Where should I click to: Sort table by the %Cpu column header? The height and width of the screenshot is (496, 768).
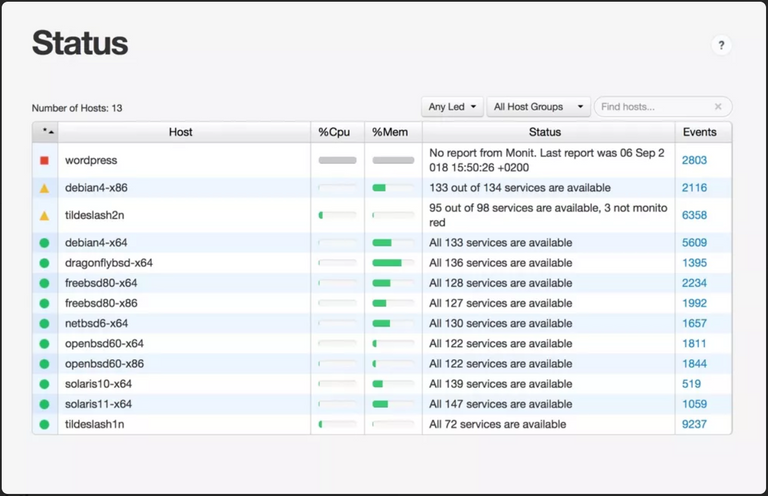(337, 132)
